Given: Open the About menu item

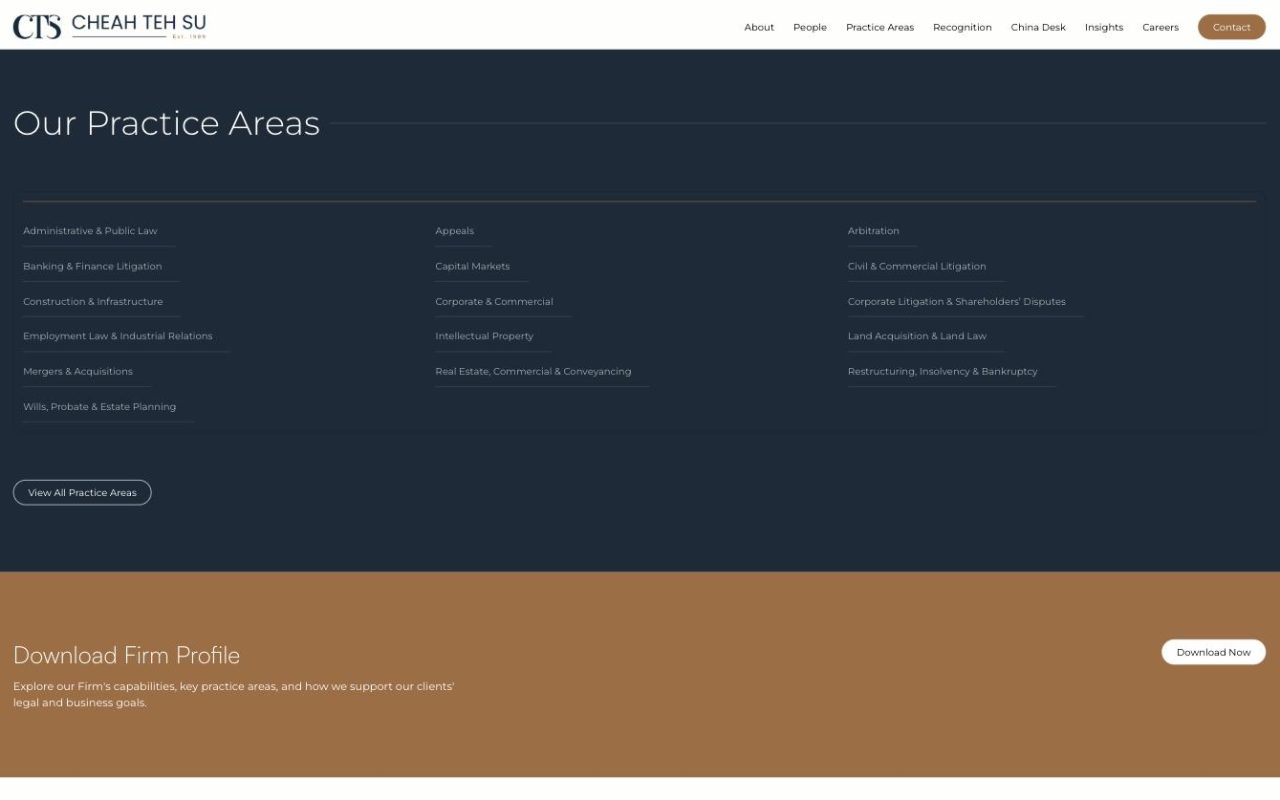Looking at the screenshot, I should [759, 27].
